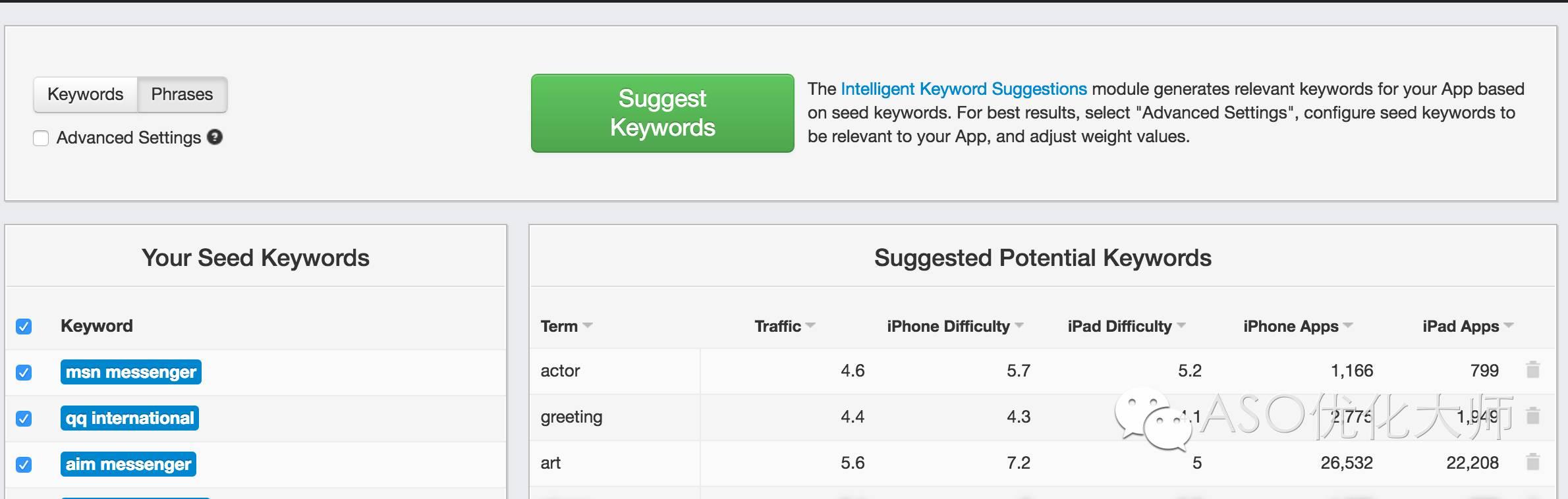This screenshot has width=1568, height=499.
Task: Toggle the select-all Keyword header checkbox
Action: [24, 326]
